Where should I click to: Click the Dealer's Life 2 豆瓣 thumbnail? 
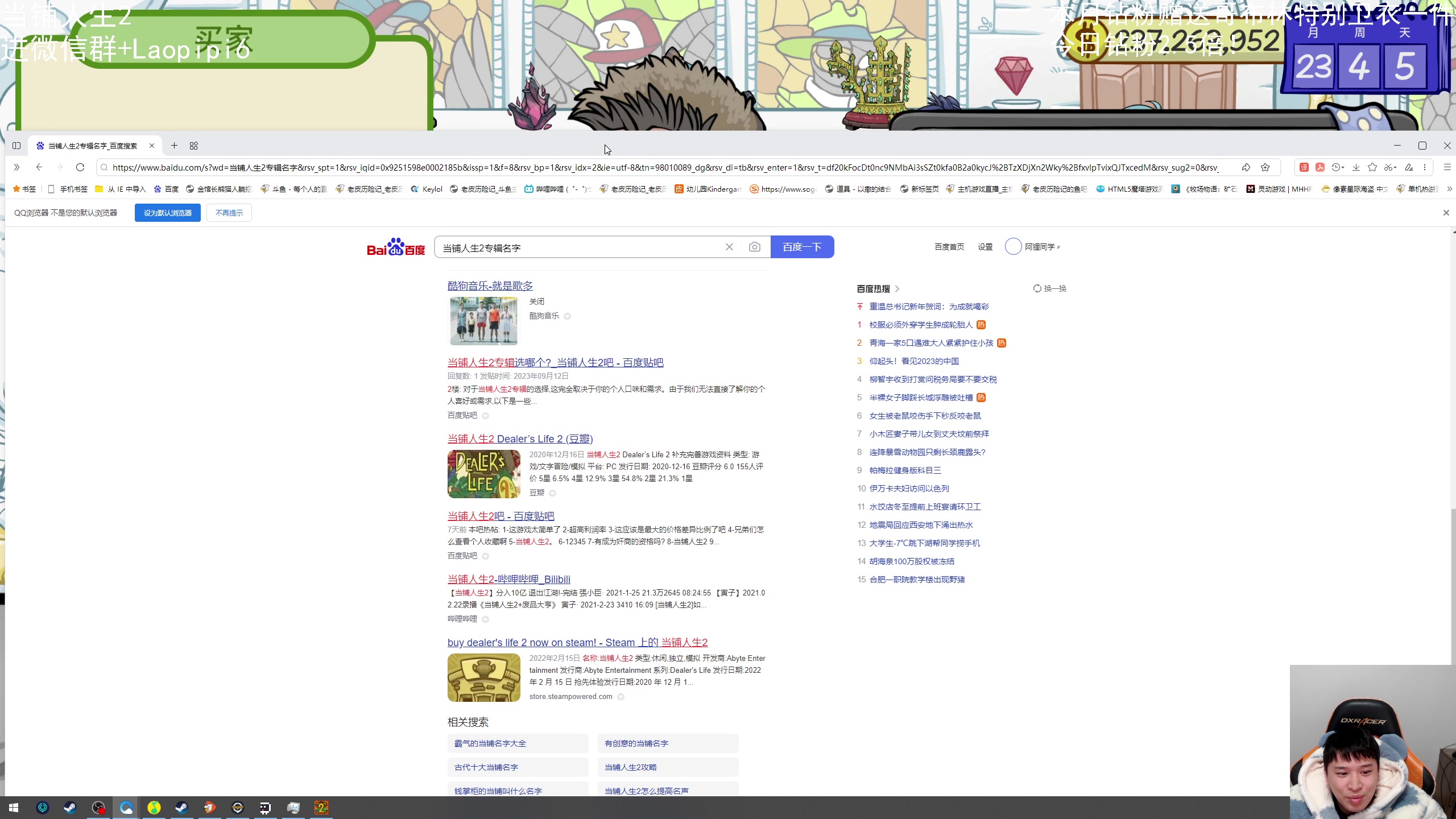[x=484, y=474]
